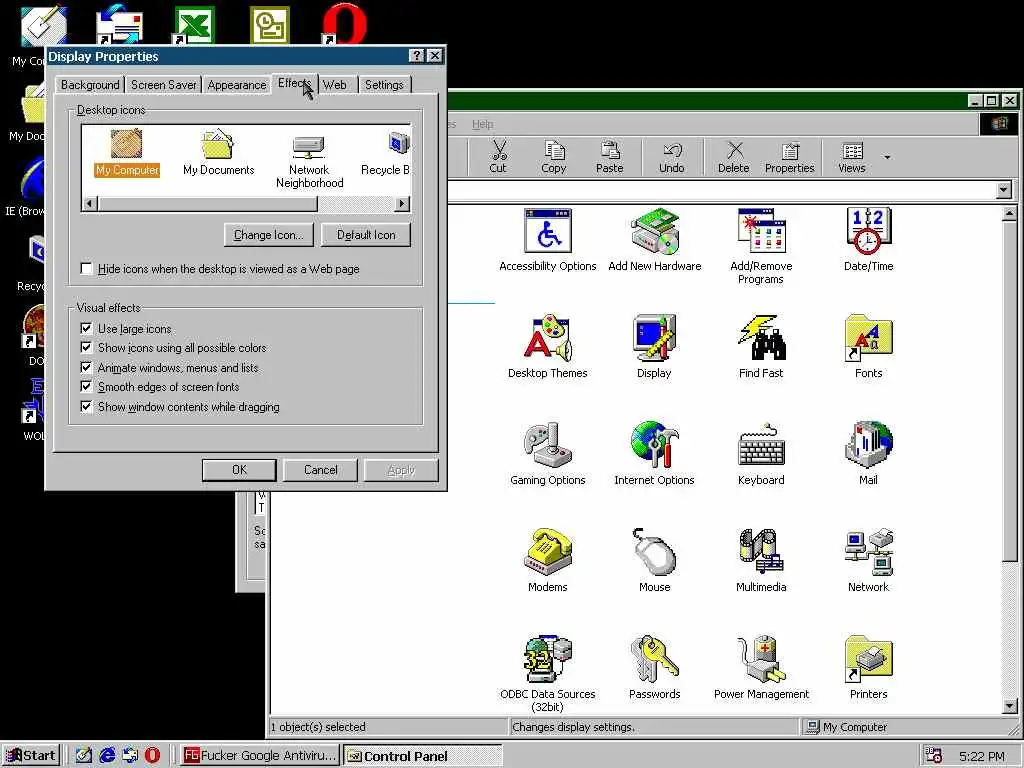Click the Cut toolbar button
The image size is (1024, 768).
point(498,157)
